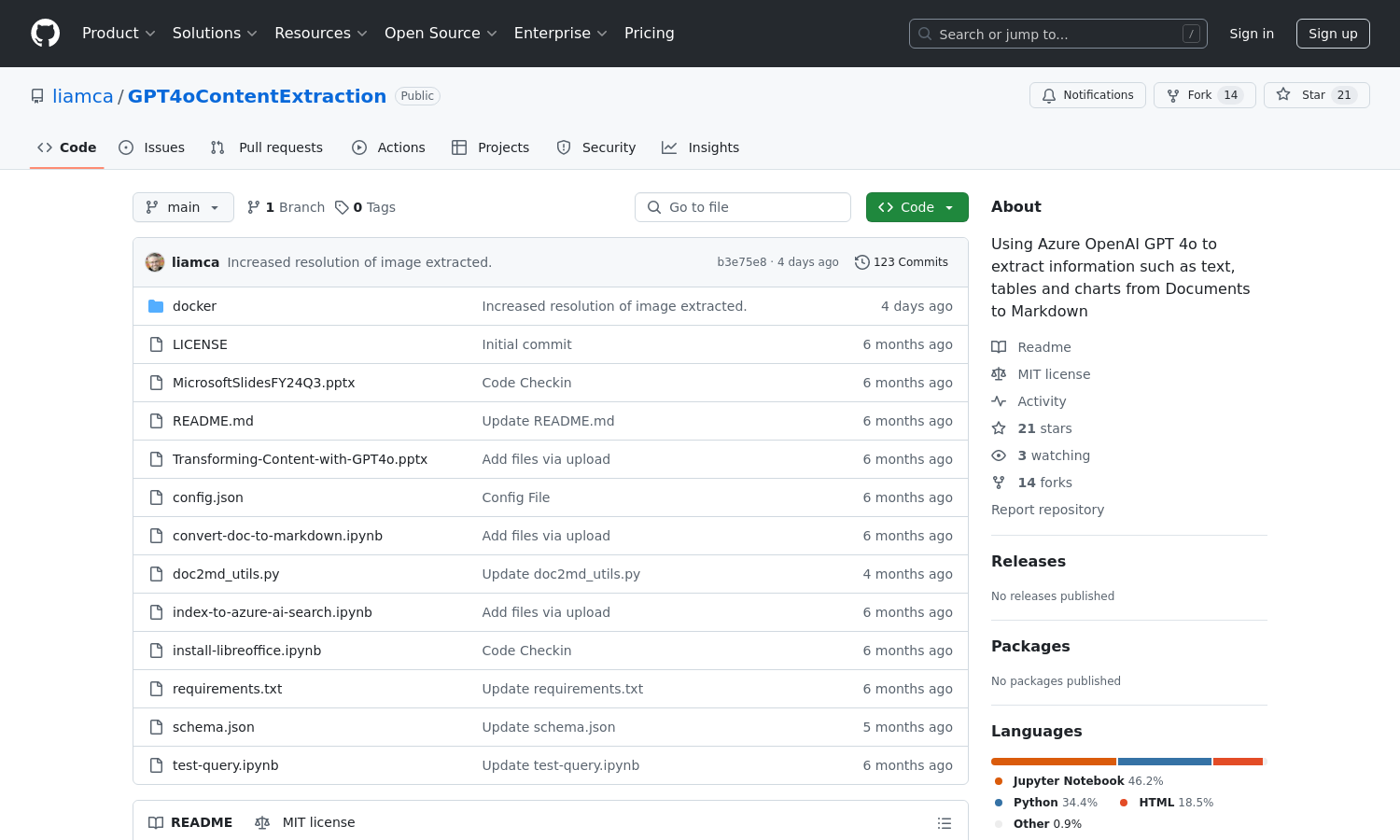Click the Report repository link
1400x840 pixels.
(1047, 510)
